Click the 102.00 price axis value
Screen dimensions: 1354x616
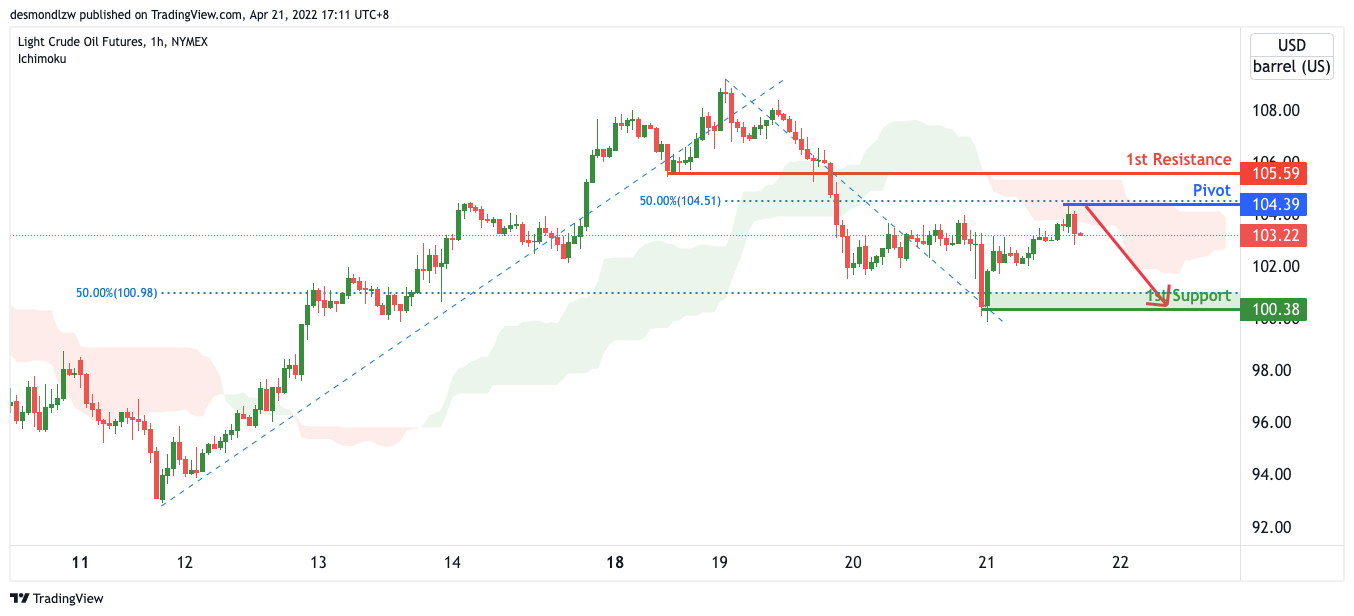coord(1274,267)
